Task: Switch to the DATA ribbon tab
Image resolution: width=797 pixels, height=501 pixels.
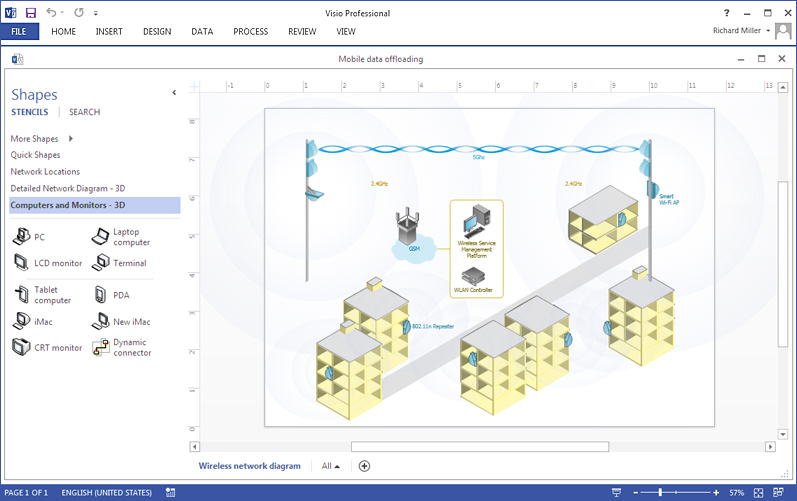Action: click(x=202, y=32)
